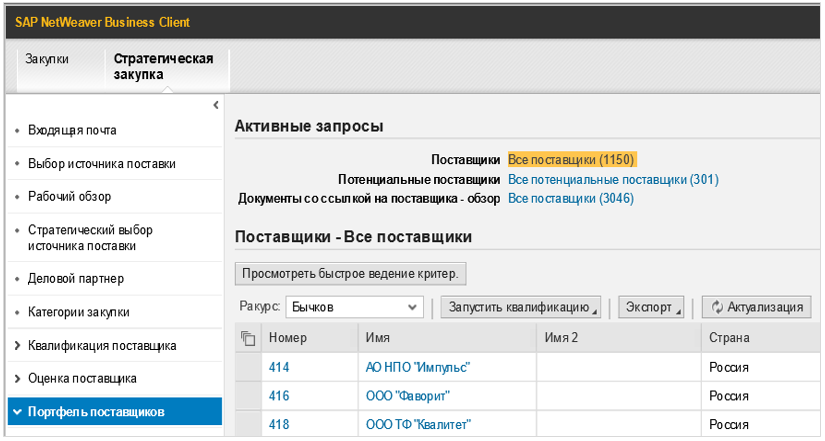Image resolution: width=825 pixels, height=441 pixels.
Task: Open the АО НПО "Импульс" supplier link
Action: tap(418, 367)
